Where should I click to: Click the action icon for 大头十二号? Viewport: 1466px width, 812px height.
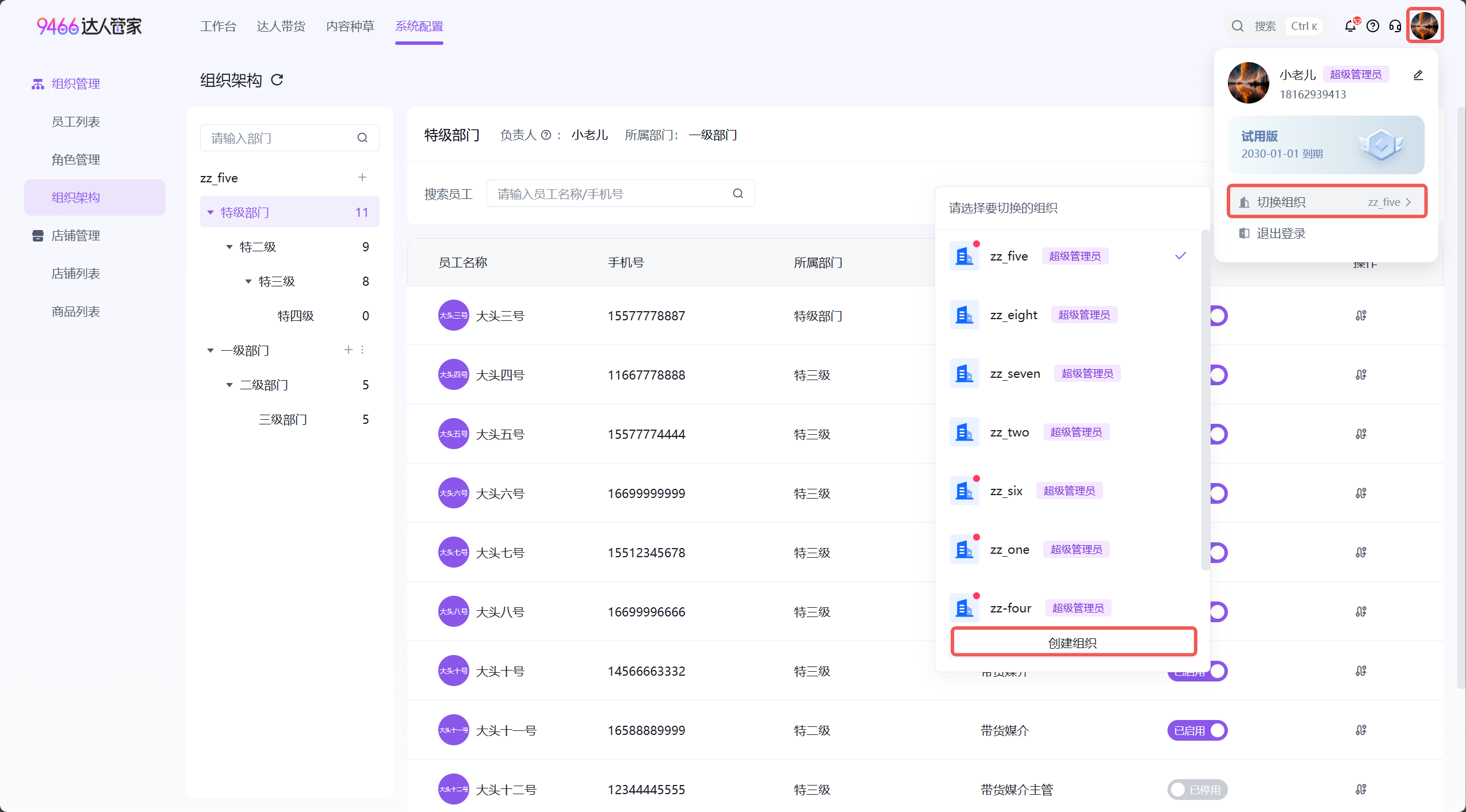coord(1361,790)
